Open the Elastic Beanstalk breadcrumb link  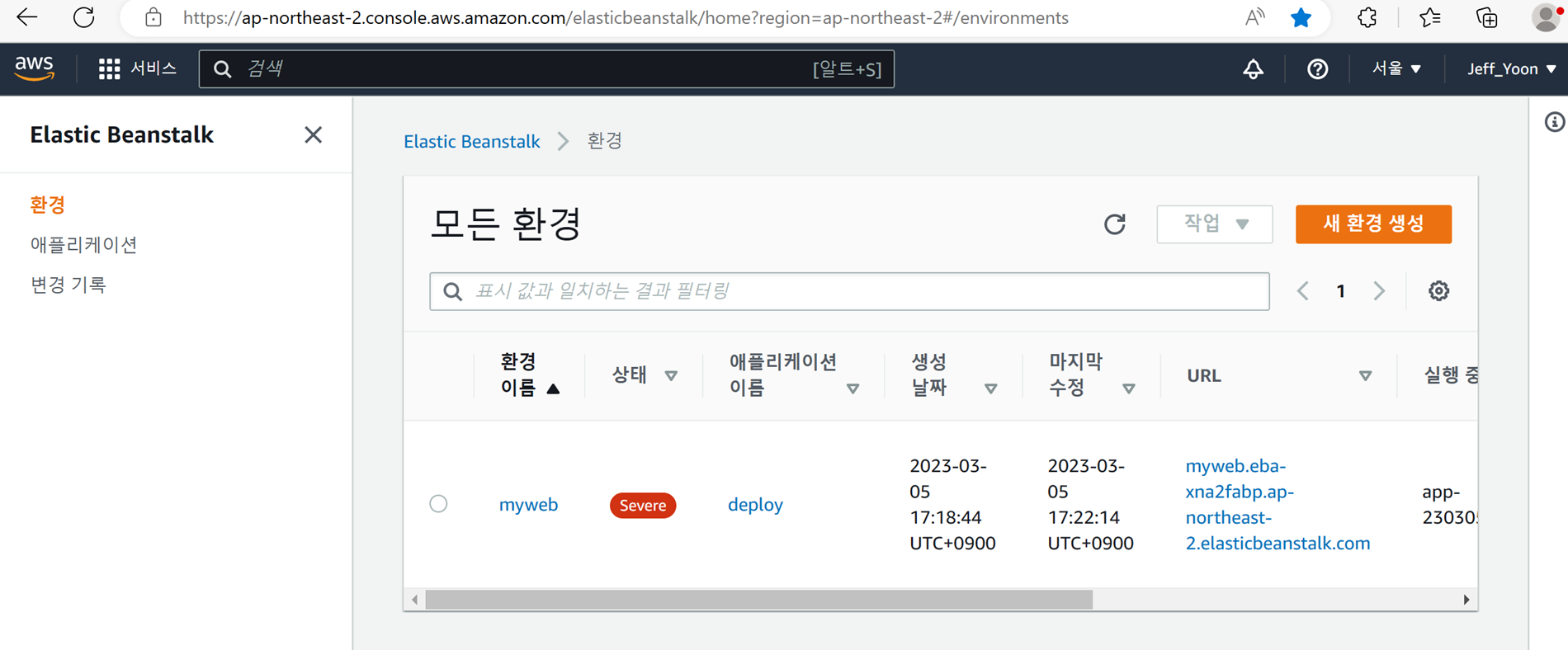tap(471, 141)
